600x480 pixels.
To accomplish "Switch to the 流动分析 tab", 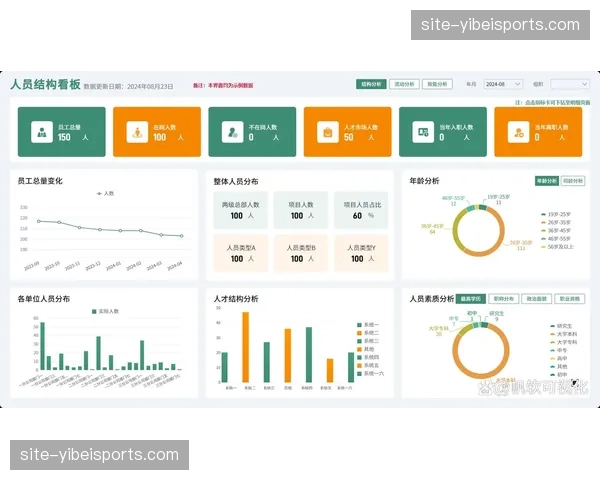I will point(404,85).
